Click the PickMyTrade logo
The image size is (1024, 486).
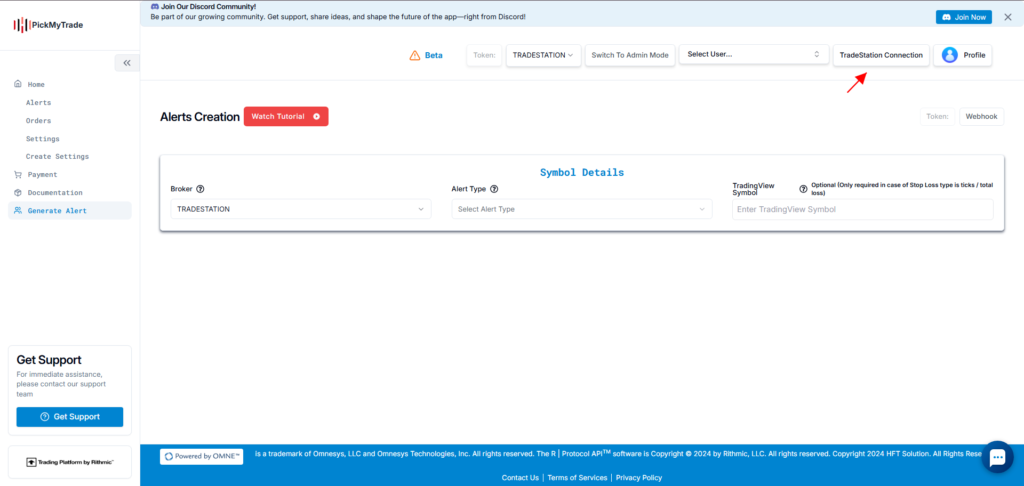coord(48,25)
